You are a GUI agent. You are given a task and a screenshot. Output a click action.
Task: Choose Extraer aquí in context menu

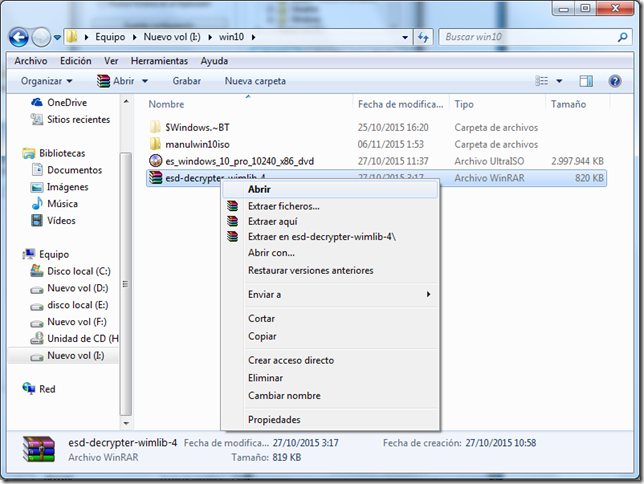click(330, 221)
